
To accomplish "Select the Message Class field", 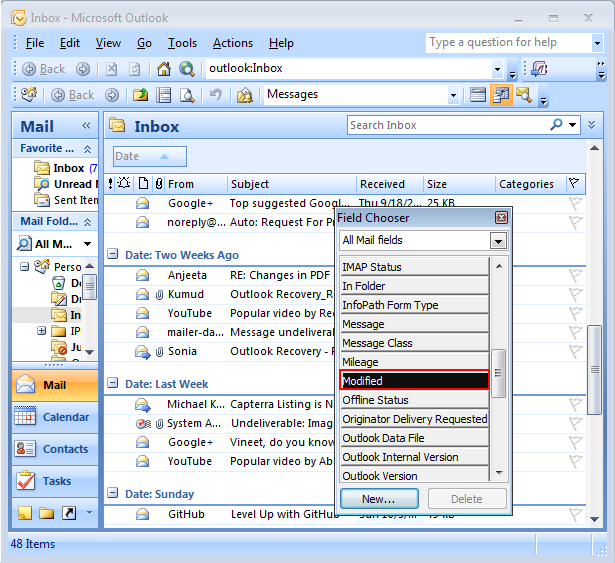I will pos(415,343).
